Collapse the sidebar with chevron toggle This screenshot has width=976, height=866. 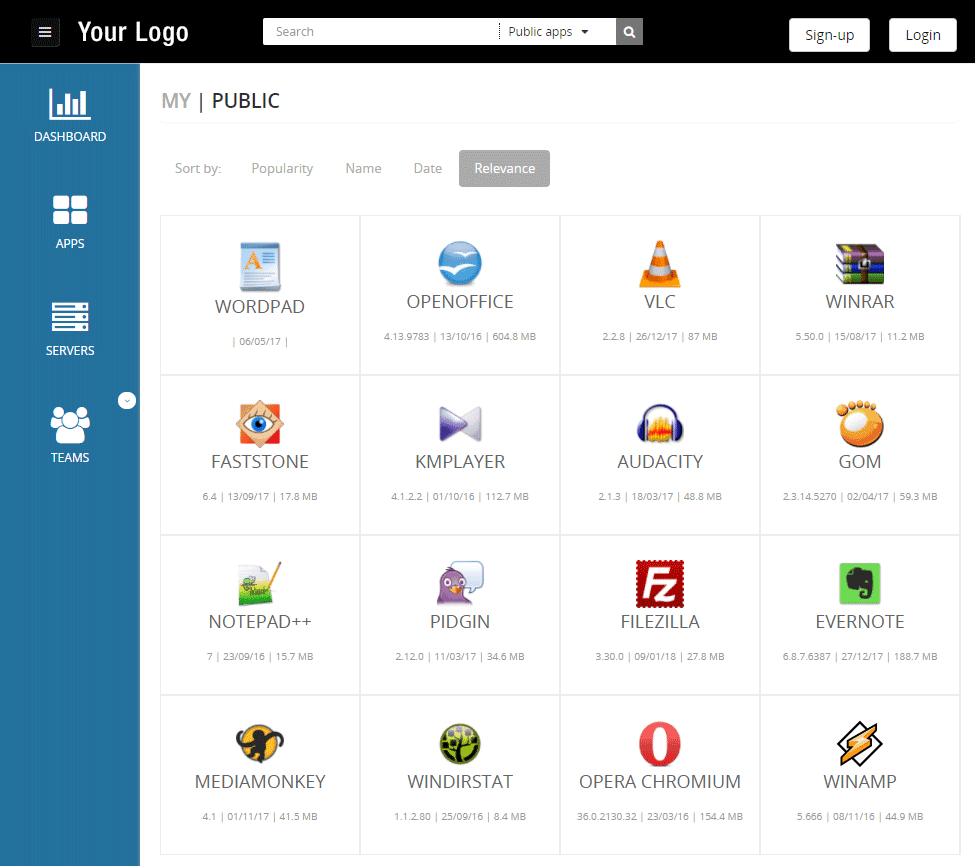(127, 400)
